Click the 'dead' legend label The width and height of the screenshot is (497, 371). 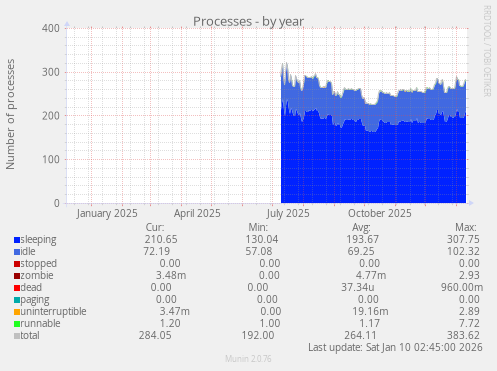31,287
